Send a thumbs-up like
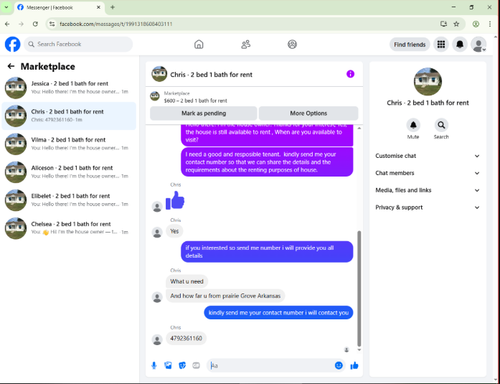The width and height of the screenshot is (500, 384). pyautogui.click(x=354, y=366)
